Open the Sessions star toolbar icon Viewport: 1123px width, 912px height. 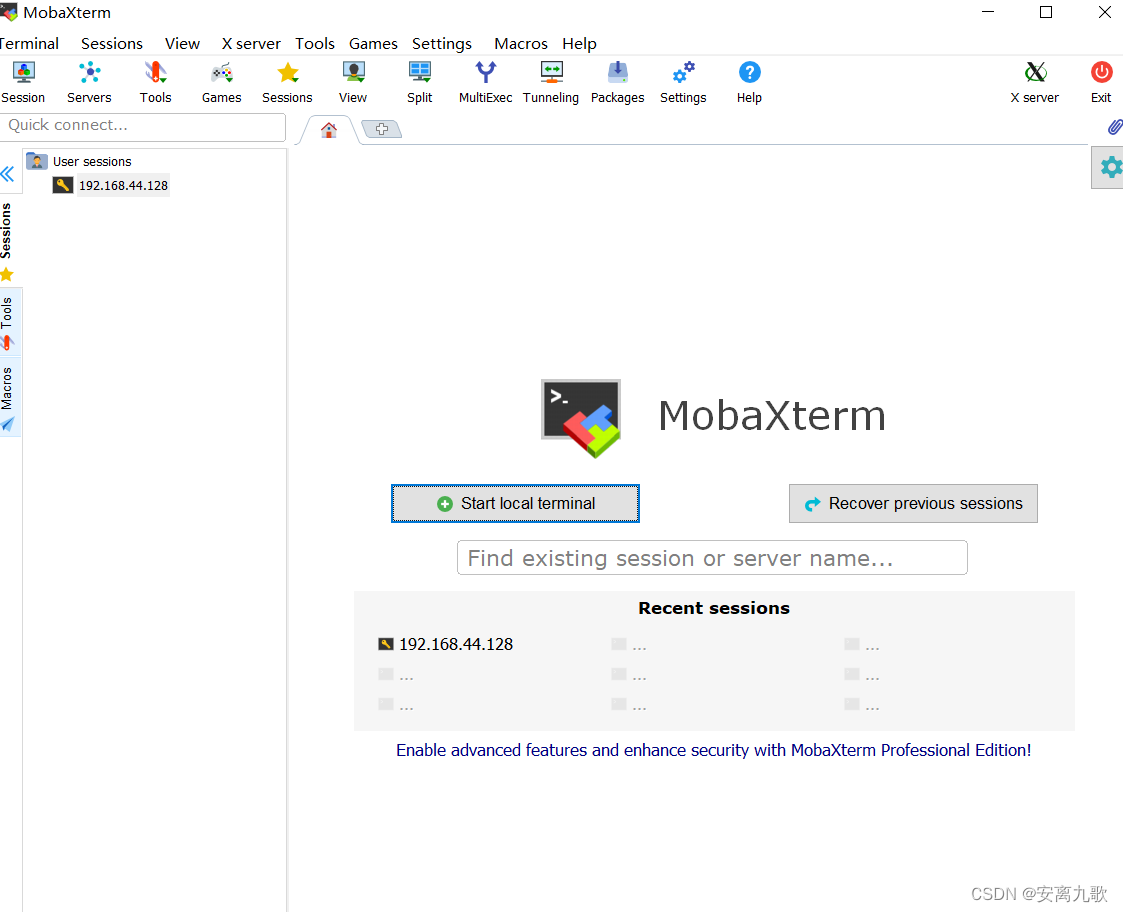[x=287, y=82]
